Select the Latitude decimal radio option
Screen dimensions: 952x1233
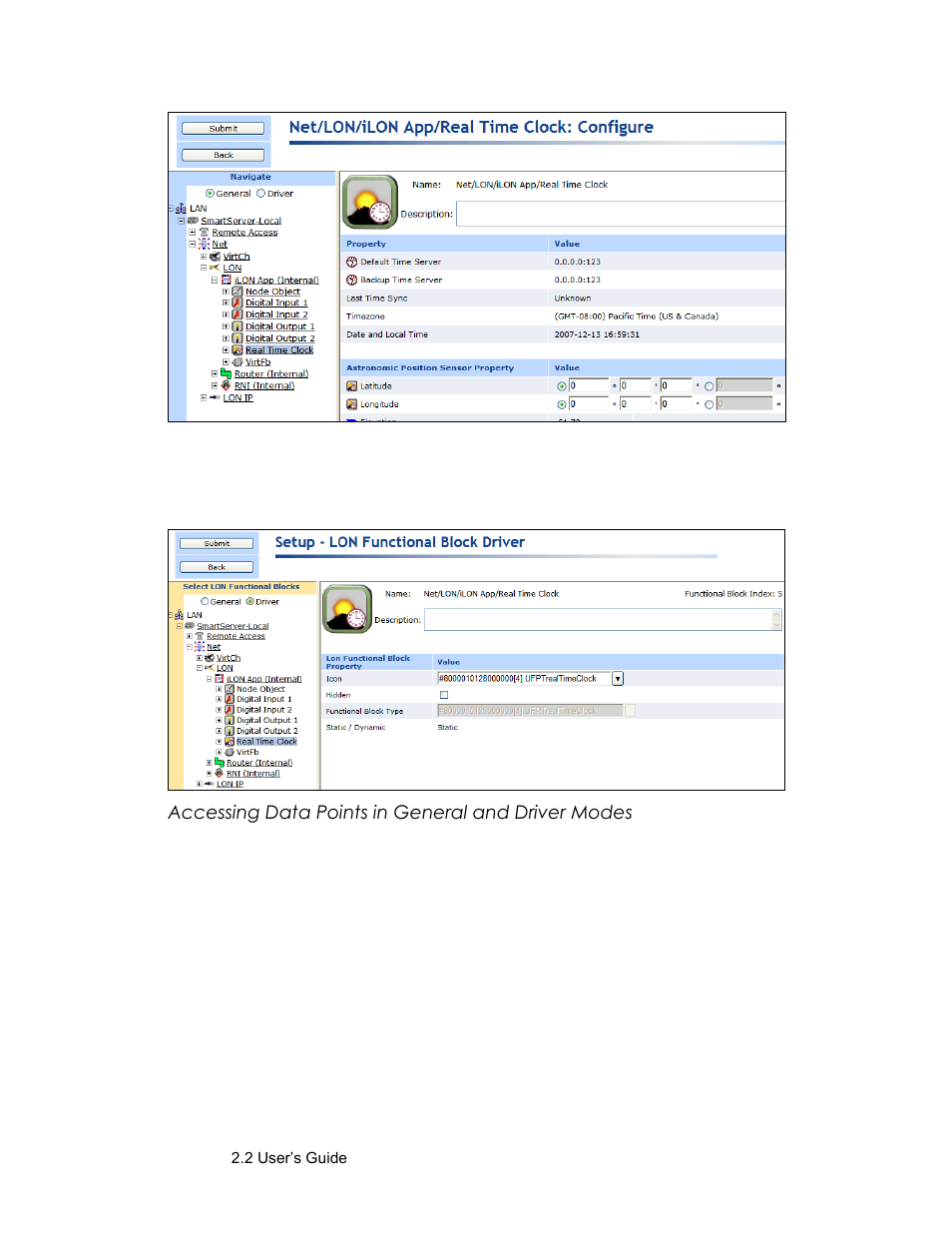click(x=710, y=386)
